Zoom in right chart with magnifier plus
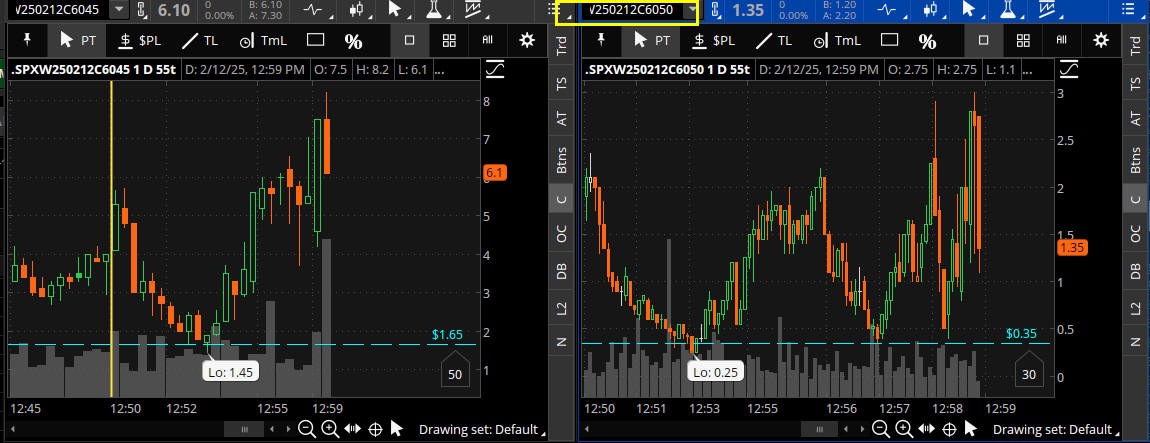This screenshot has height=443, width=1150. 904,430
